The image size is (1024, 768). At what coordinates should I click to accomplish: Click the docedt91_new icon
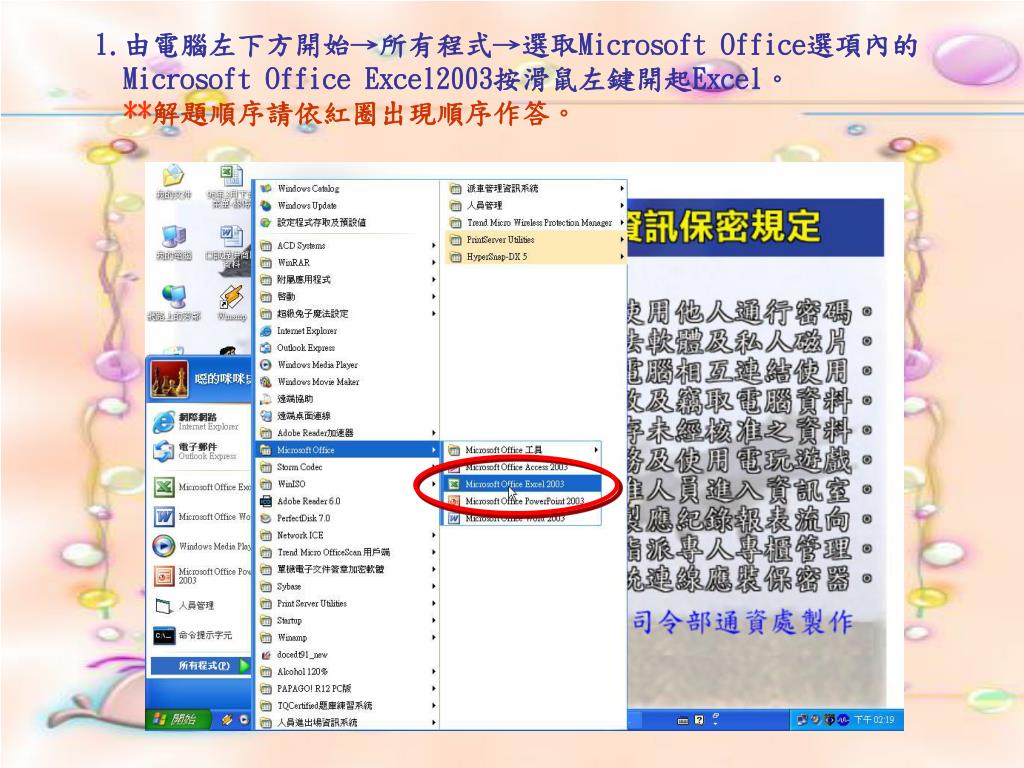click(x=266, y=654)
